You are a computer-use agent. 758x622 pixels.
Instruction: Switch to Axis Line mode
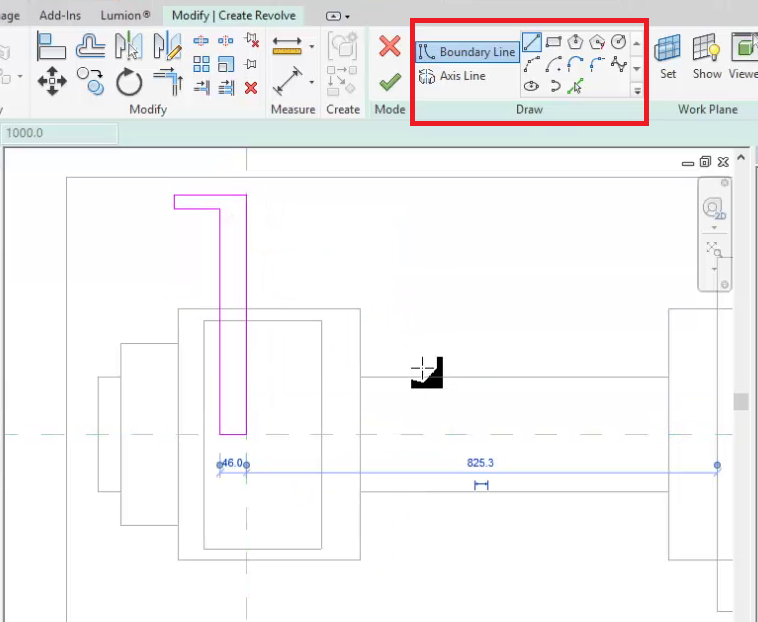(x=452, y=76)
